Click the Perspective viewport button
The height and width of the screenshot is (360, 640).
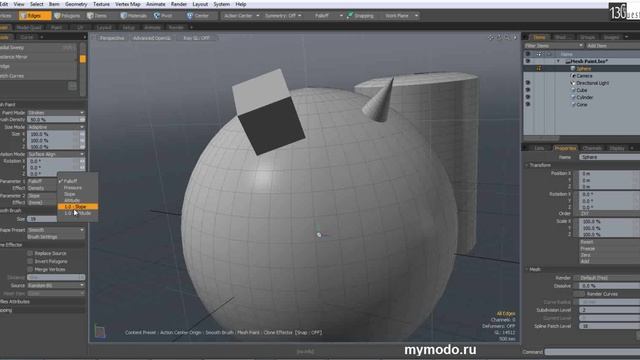click(x=112, y=38)
